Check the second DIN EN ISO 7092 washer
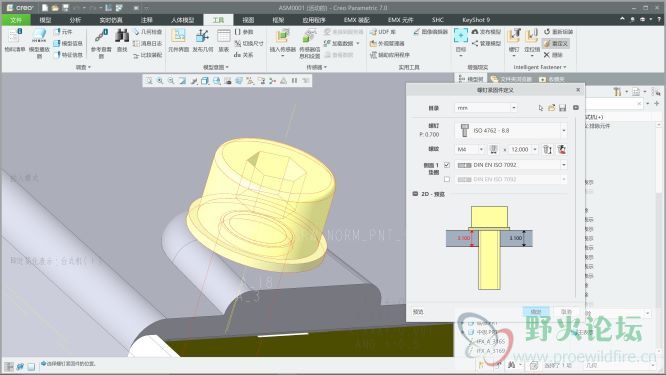The width and height of the screenshot is (666, 375). [x=447, y=179]
